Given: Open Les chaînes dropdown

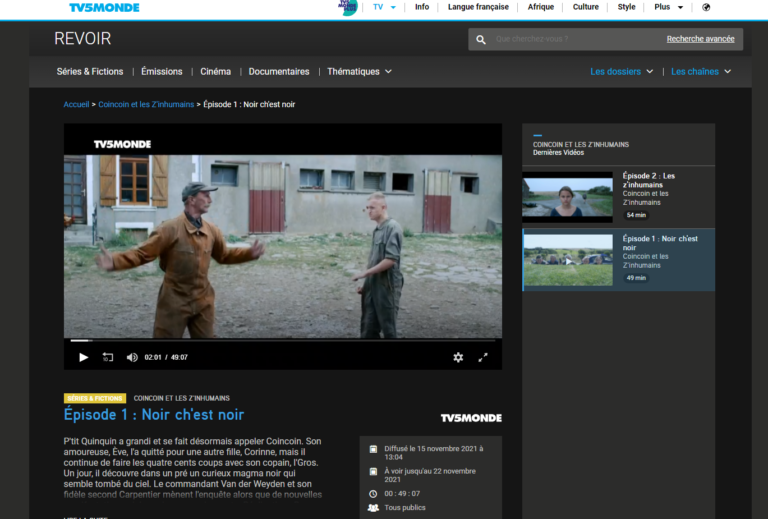Looking at the screenshot, I should point(701,71).
